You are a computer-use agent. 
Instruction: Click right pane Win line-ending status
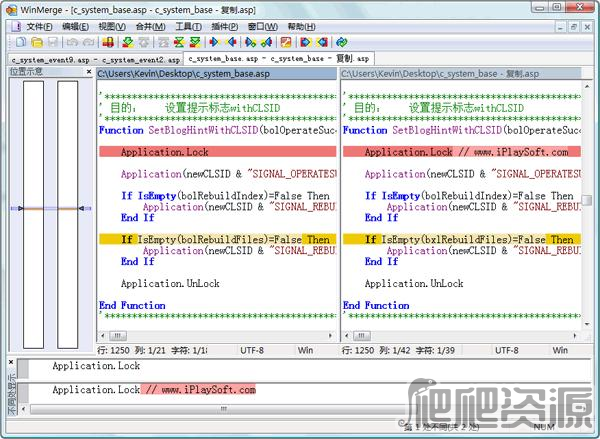[560, 350]
